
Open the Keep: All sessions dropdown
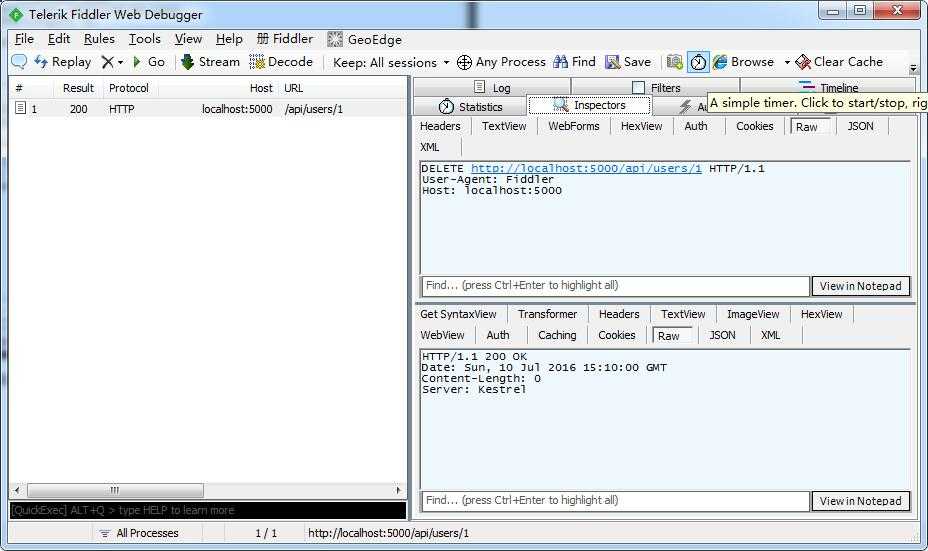(x=391, y=62)
